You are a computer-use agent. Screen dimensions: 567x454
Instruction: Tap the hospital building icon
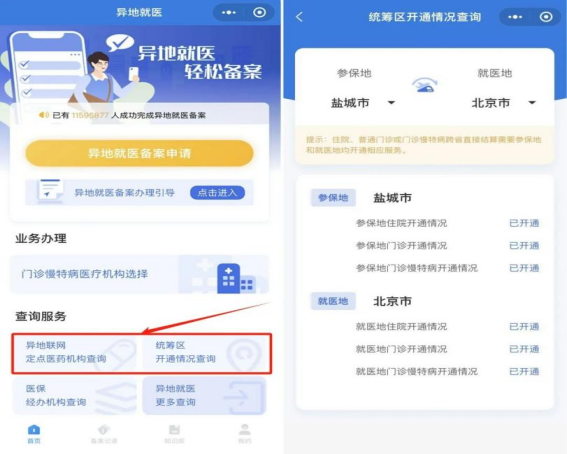(236, 278)
